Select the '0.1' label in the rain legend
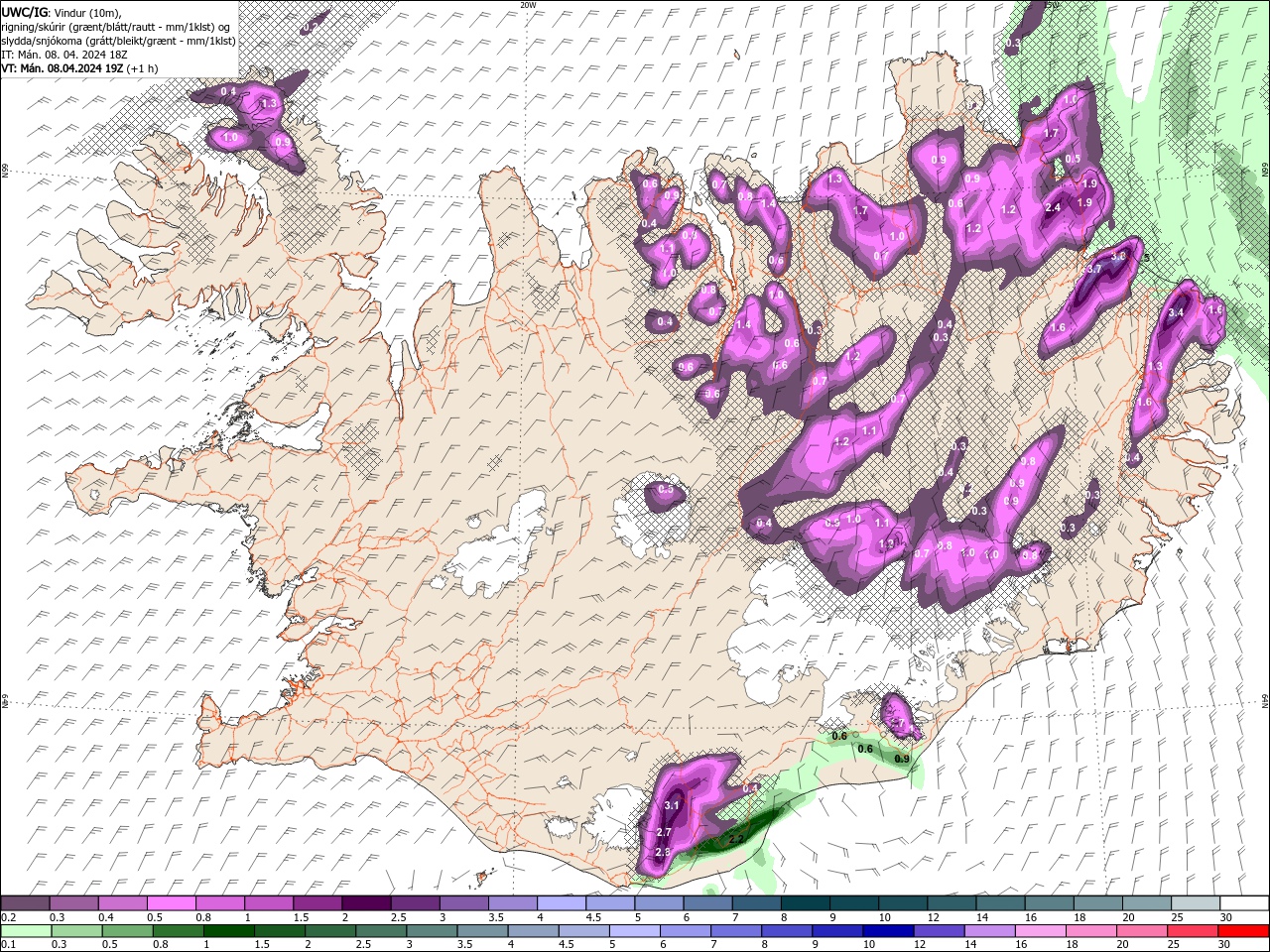 click(x=8, y=945)
